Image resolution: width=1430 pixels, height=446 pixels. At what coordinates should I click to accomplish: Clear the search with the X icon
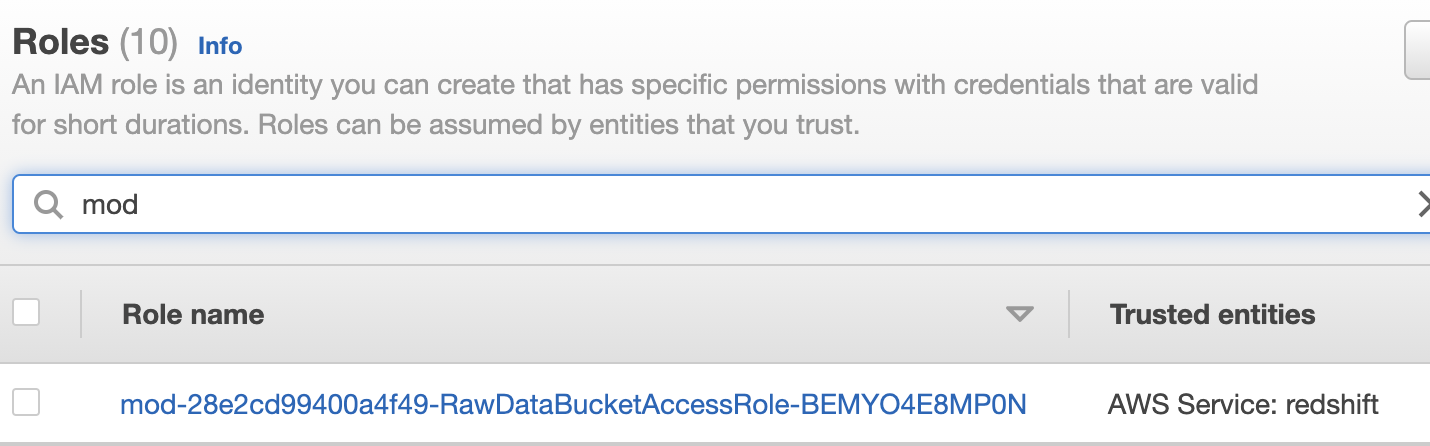click(x=1422, y=205)
